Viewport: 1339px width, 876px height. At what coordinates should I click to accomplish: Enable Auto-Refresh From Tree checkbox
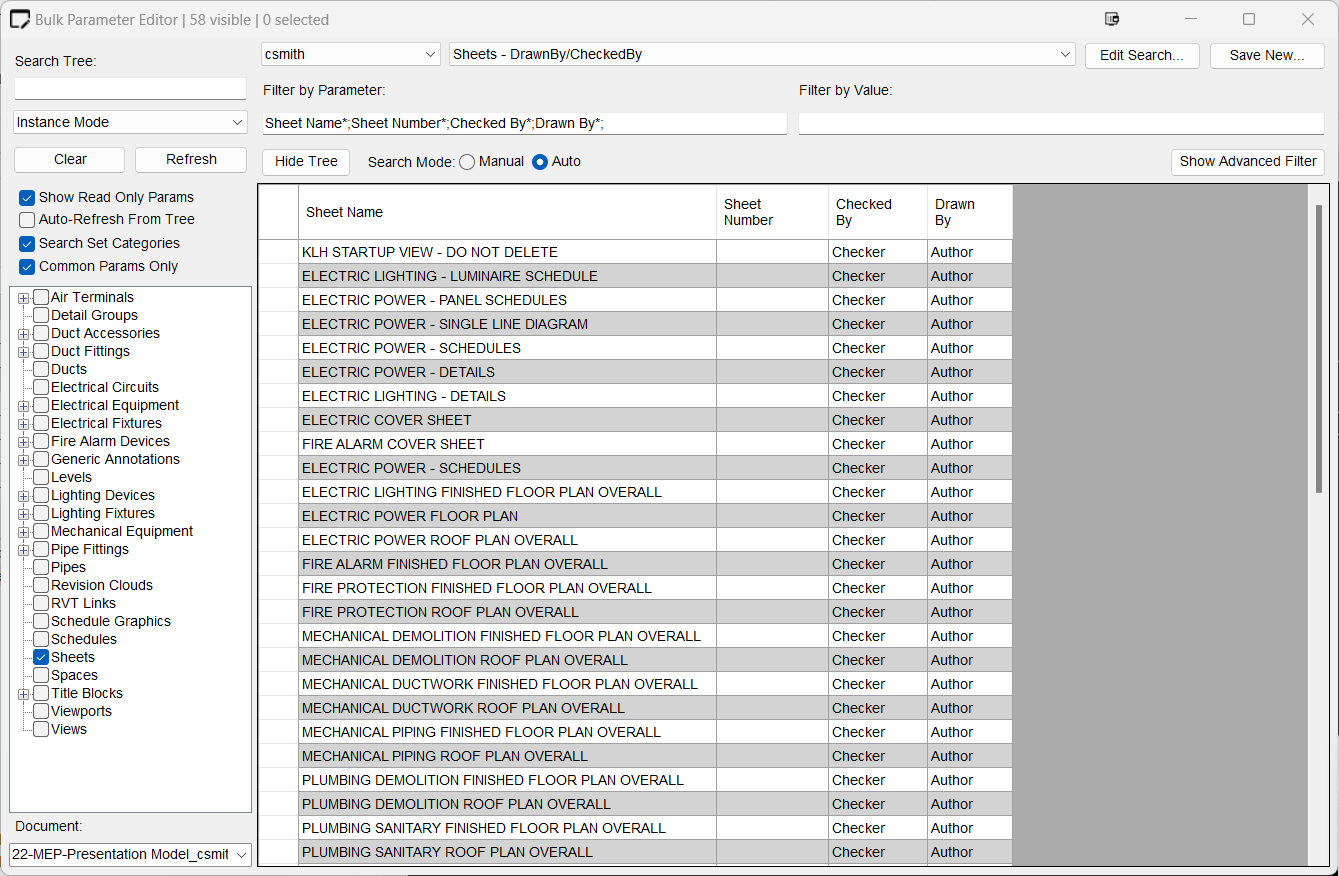tap(27, 220)
